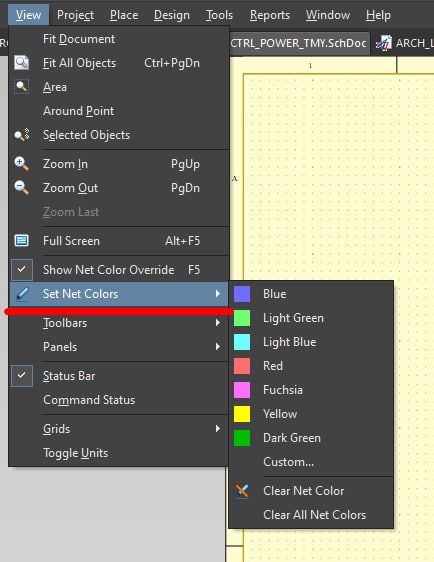Click the Full Screen icon
This screenshot has width=434, height=562.
[22, 240]
